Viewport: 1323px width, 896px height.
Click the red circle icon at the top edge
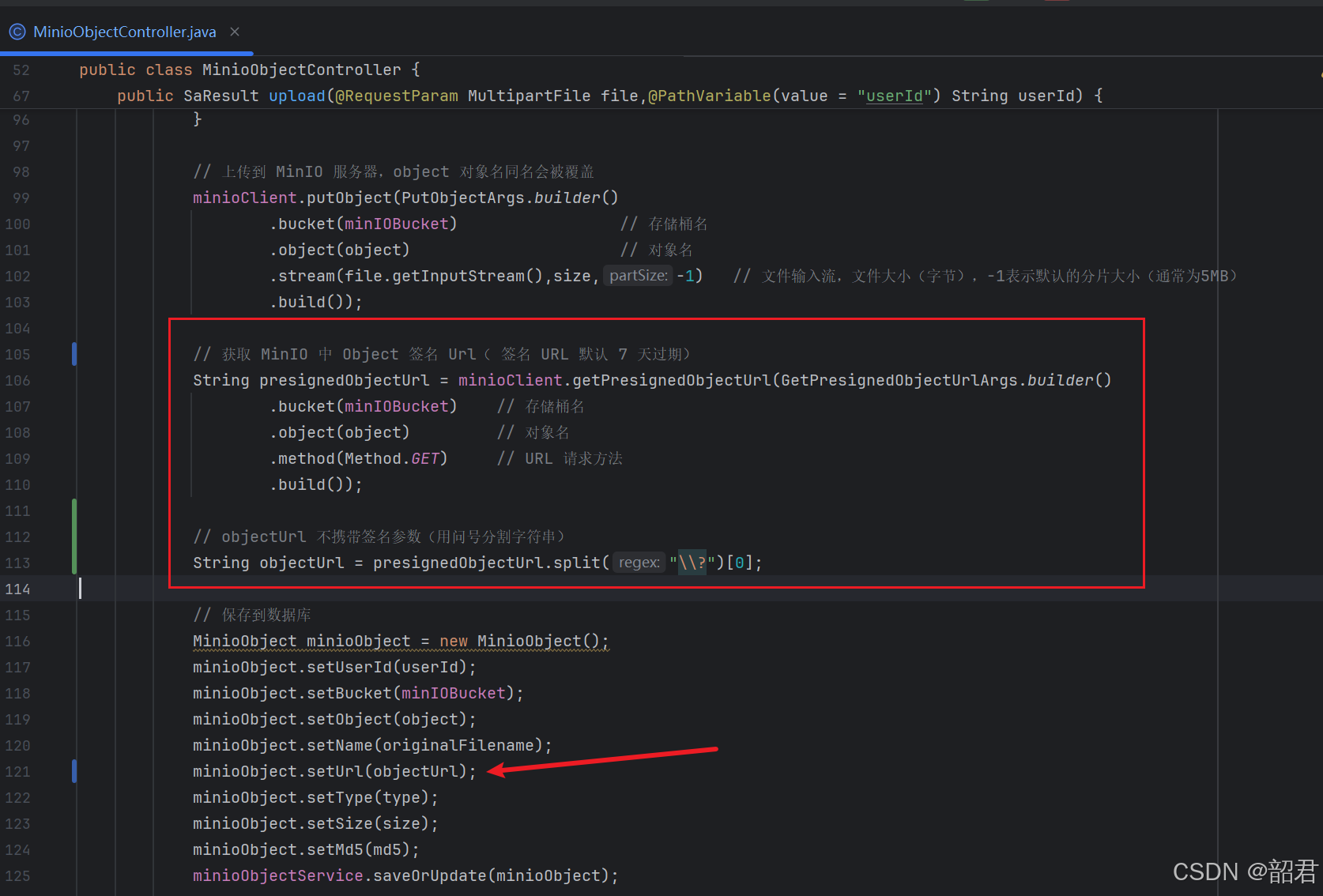point(1058,2)
